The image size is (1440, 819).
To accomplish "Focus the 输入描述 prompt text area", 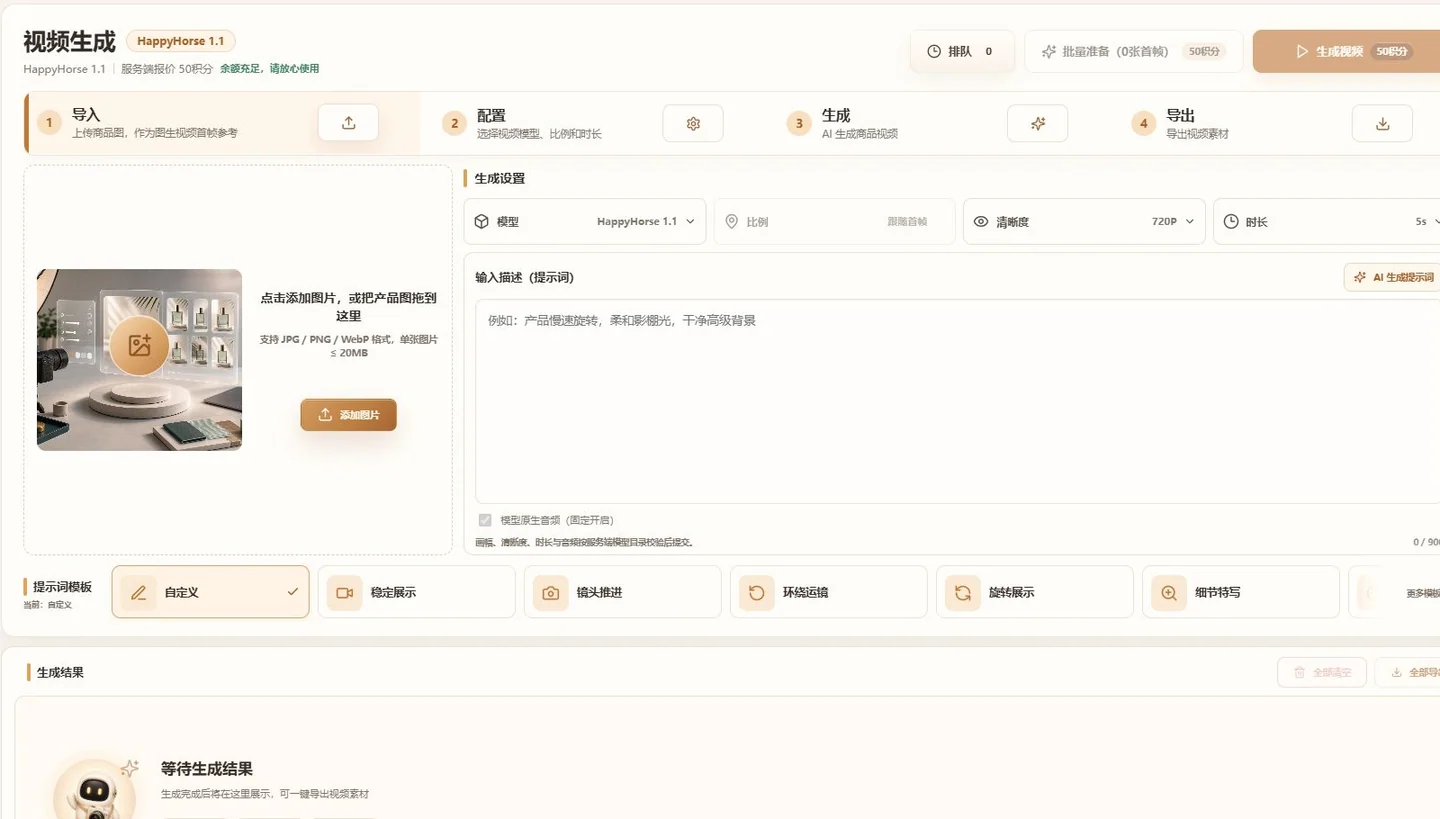I will pos(957,401).
